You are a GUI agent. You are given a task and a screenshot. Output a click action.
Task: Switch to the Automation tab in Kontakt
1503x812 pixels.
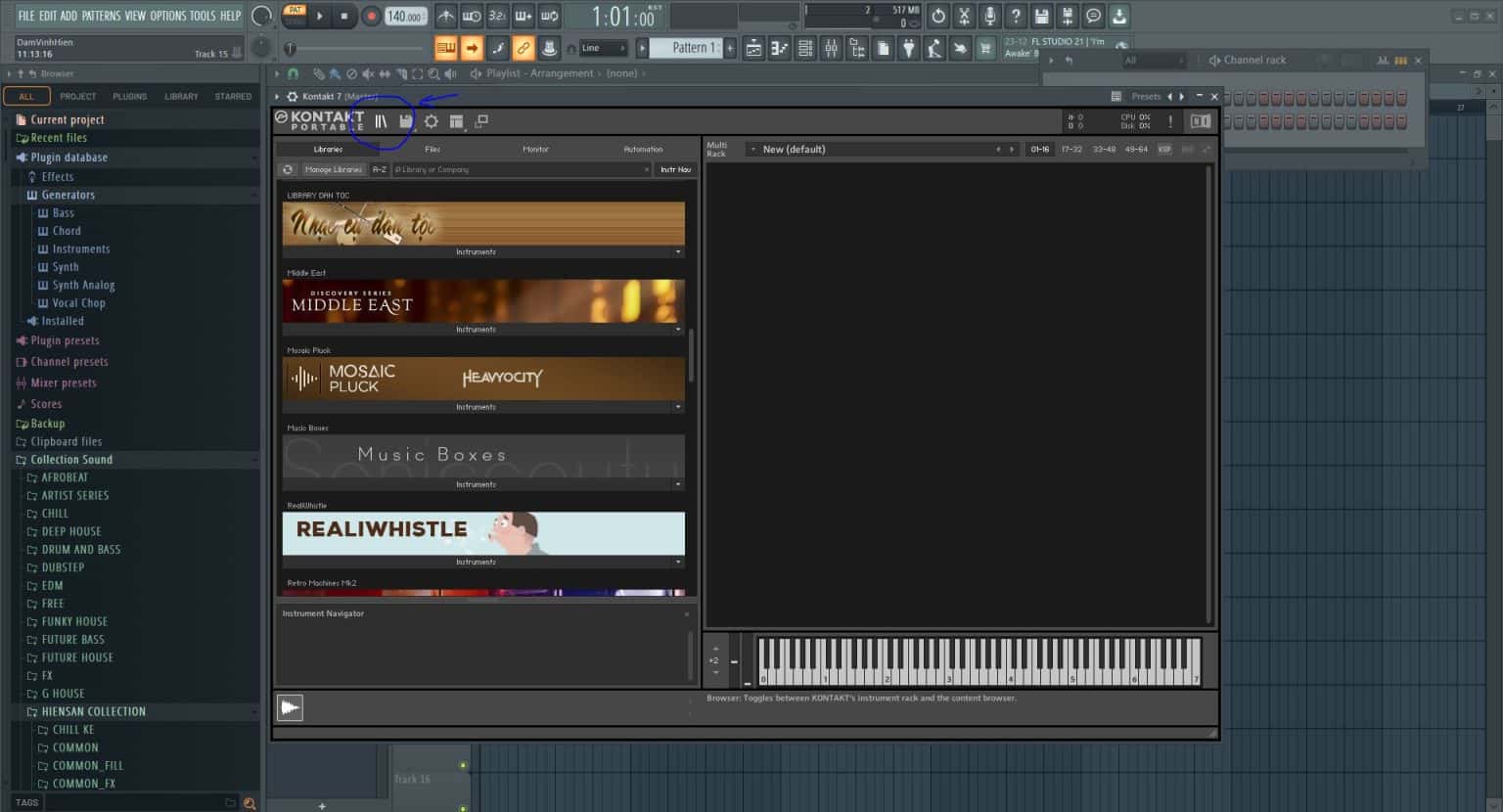[x=643, y=149]
